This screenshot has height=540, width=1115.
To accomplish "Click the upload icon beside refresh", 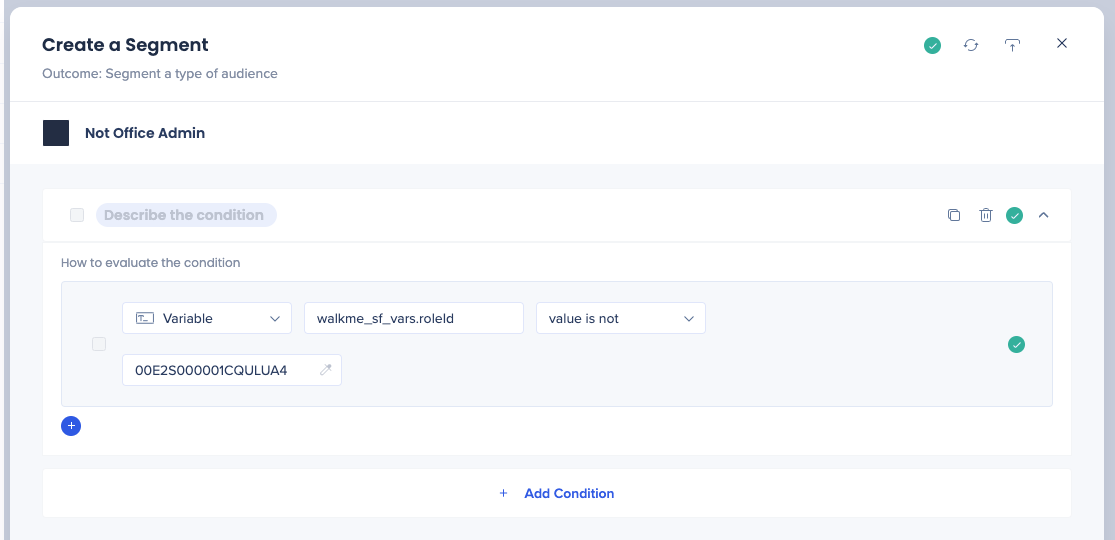I will pos(1012,45).
